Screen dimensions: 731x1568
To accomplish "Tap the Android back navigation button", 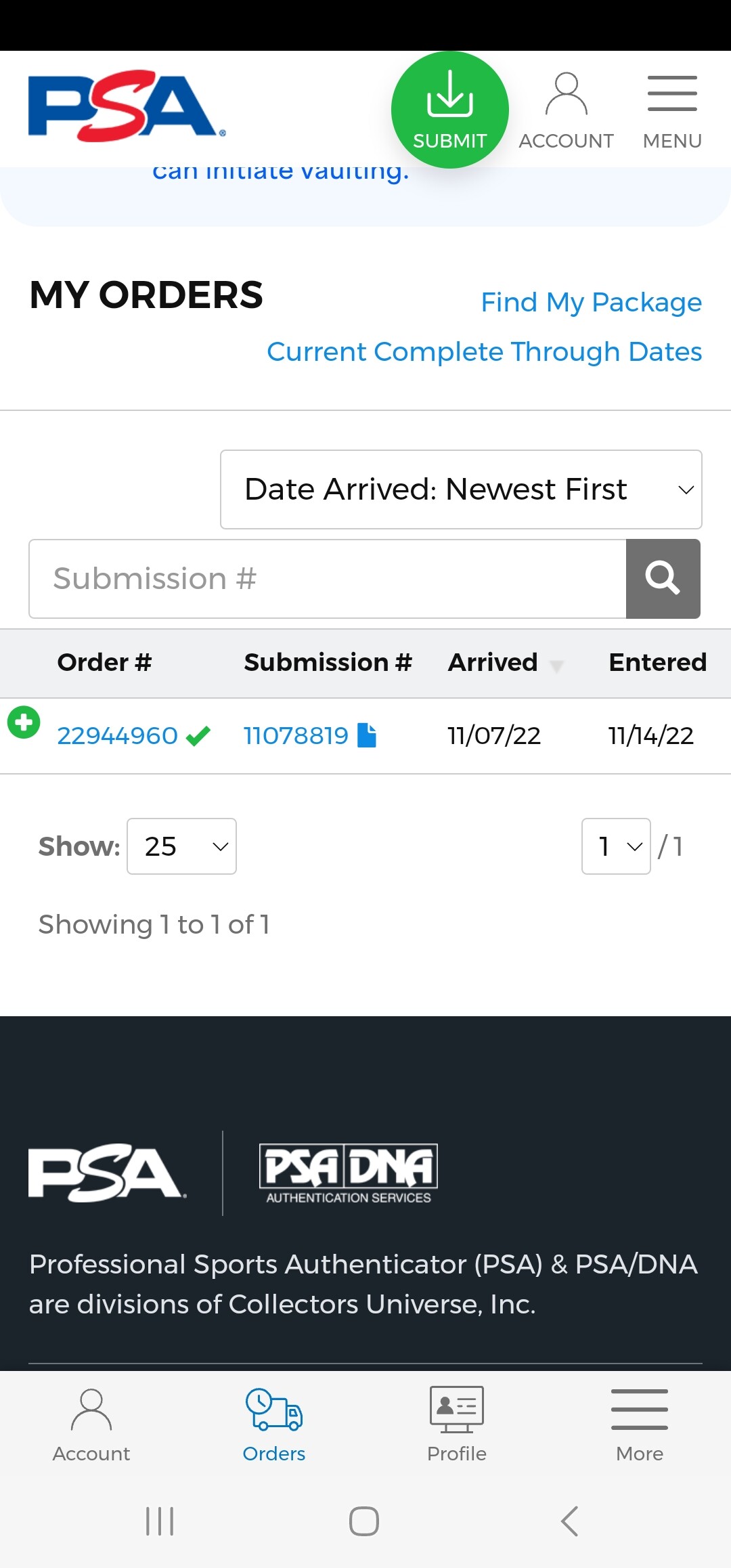I will [x=569, y=1521].
